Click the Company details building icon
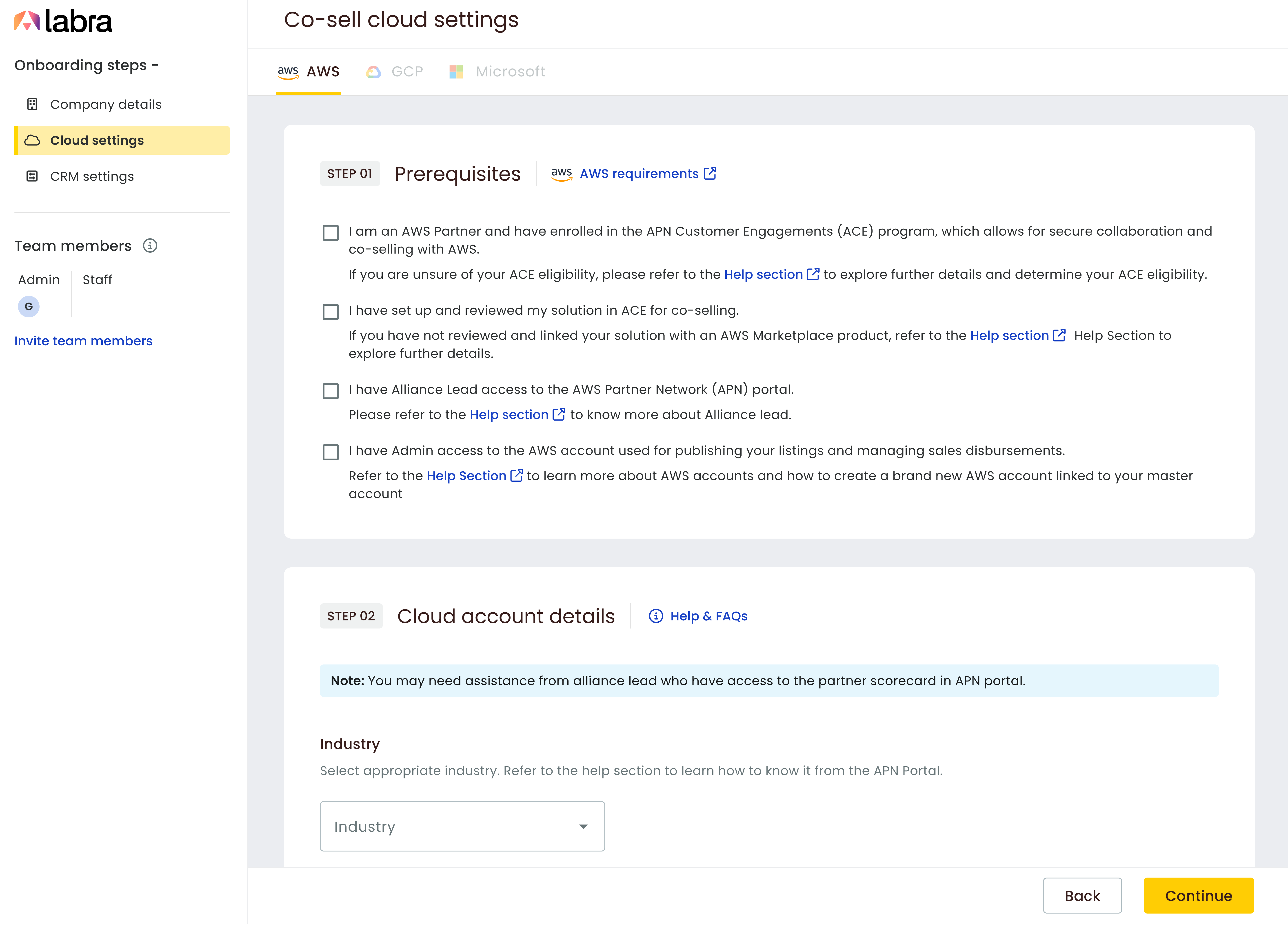 32,104
